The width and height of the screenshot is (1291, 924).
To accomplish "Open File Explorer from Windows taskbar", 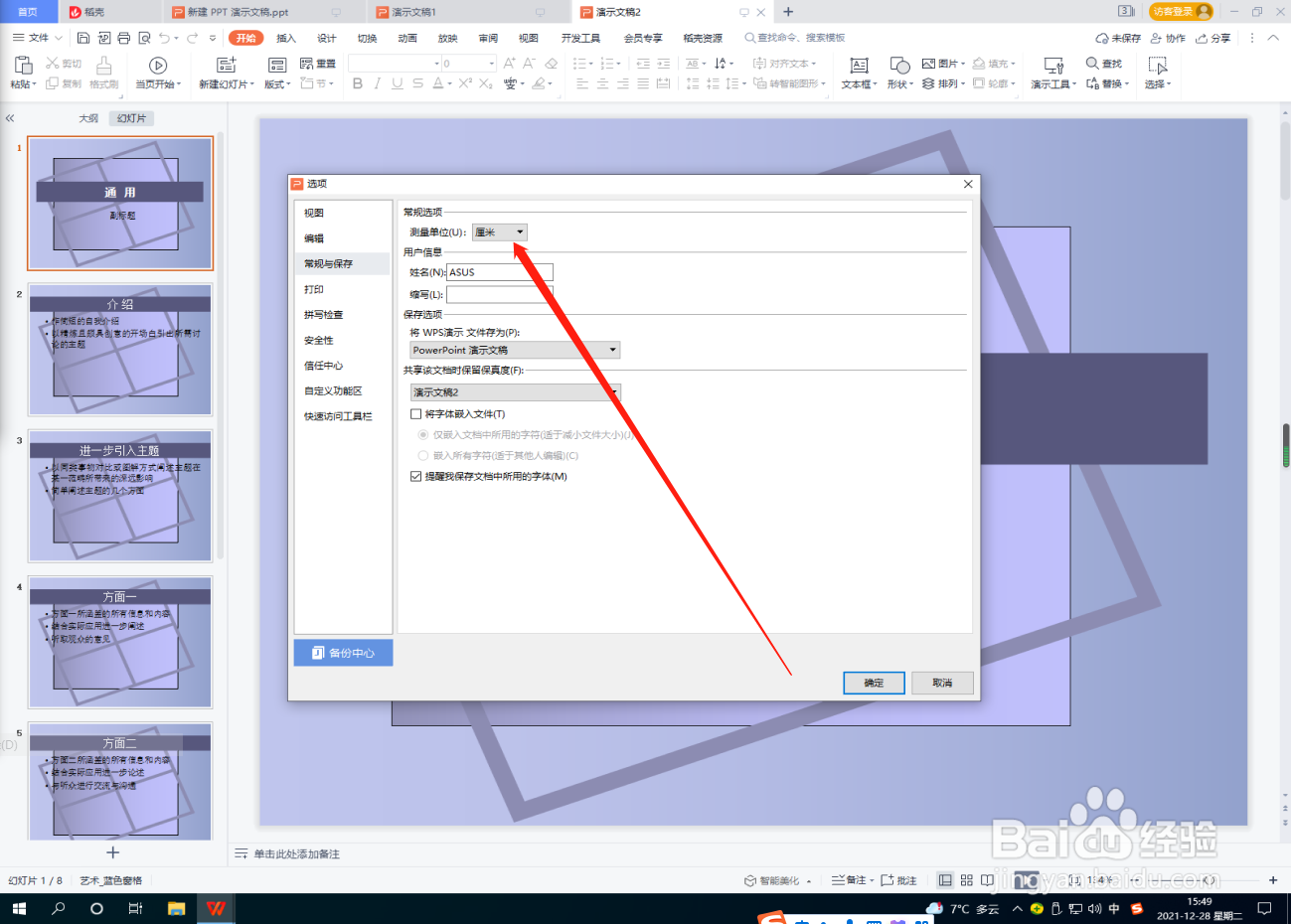I will (176, 908).
